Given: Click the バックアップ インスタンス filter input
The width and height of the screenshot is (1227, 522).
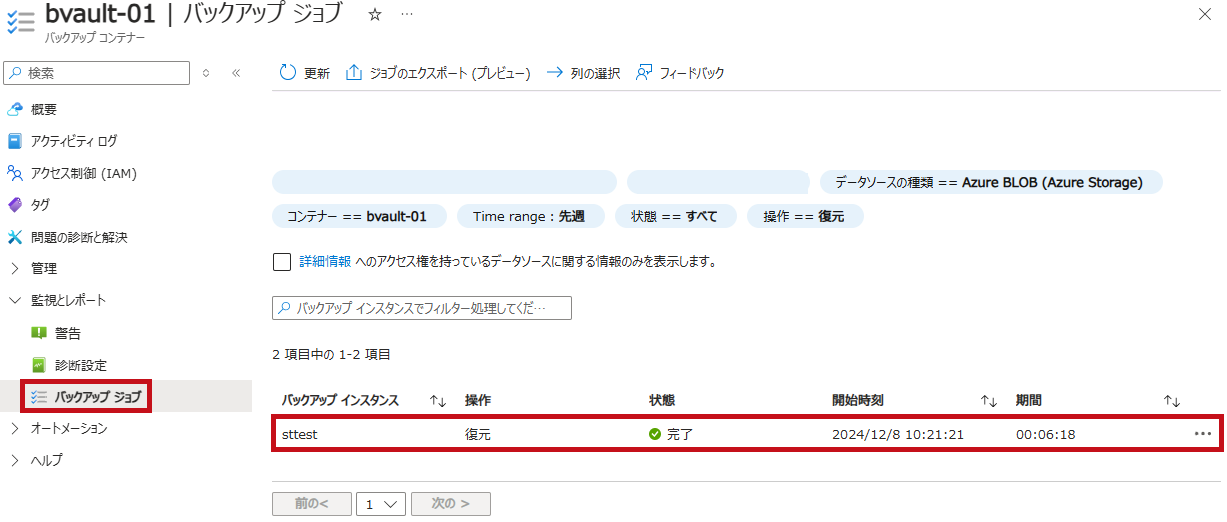Looking at the screenshot, I should [x=422, y=308].
